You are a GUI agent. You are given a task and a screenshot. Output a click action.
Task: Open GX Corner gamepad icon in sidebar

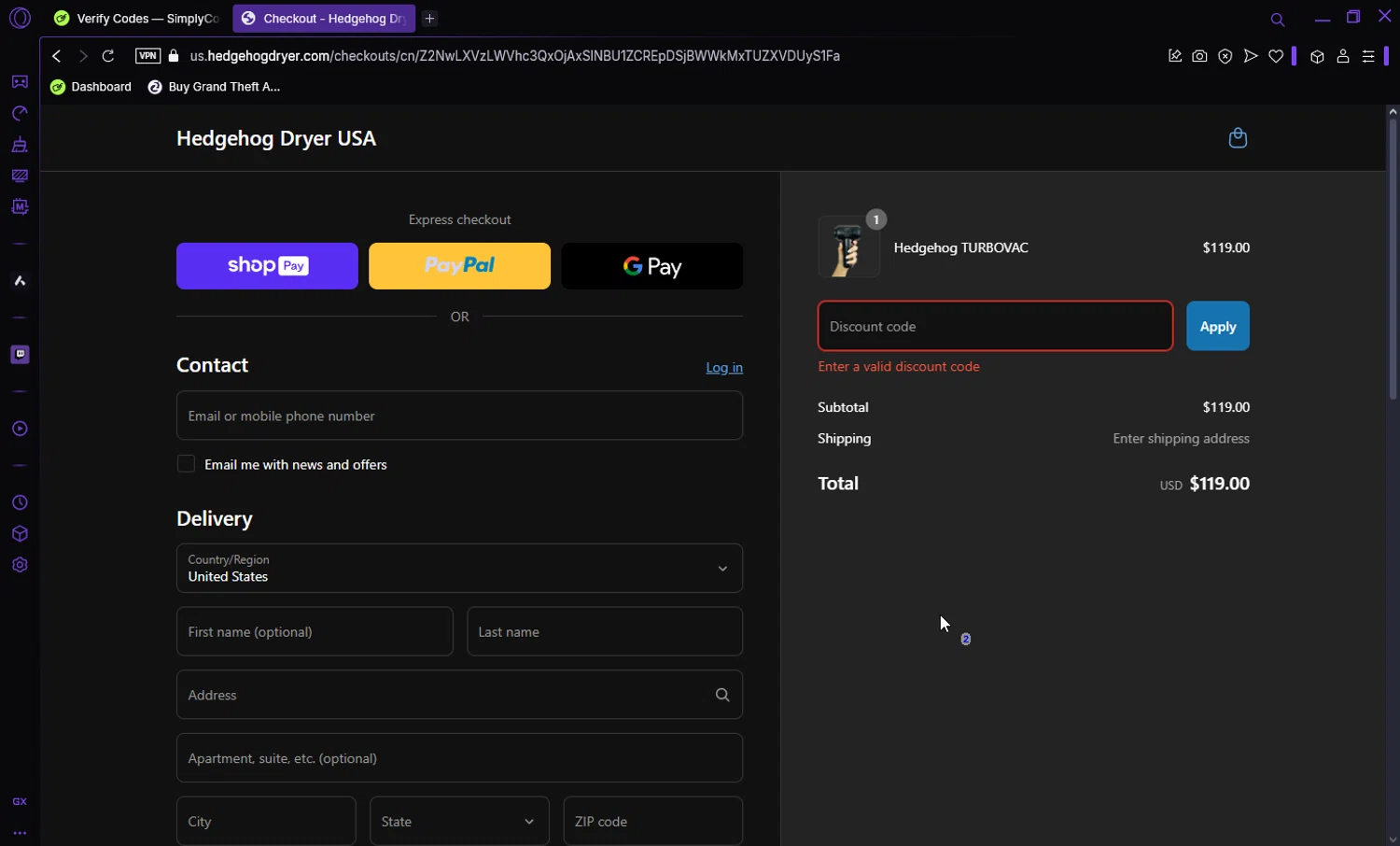[20, 82]
